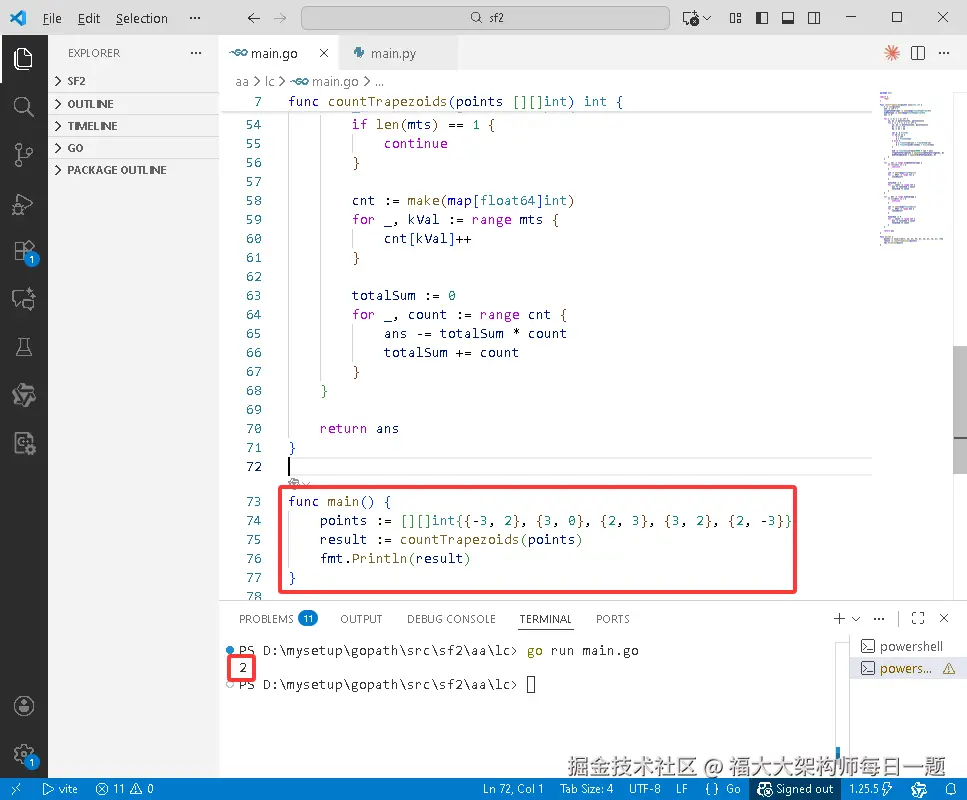Image resolution: width=967 pixels, height=800 pixels.
Task: Close the bottom panel
Action: (944, 618)
